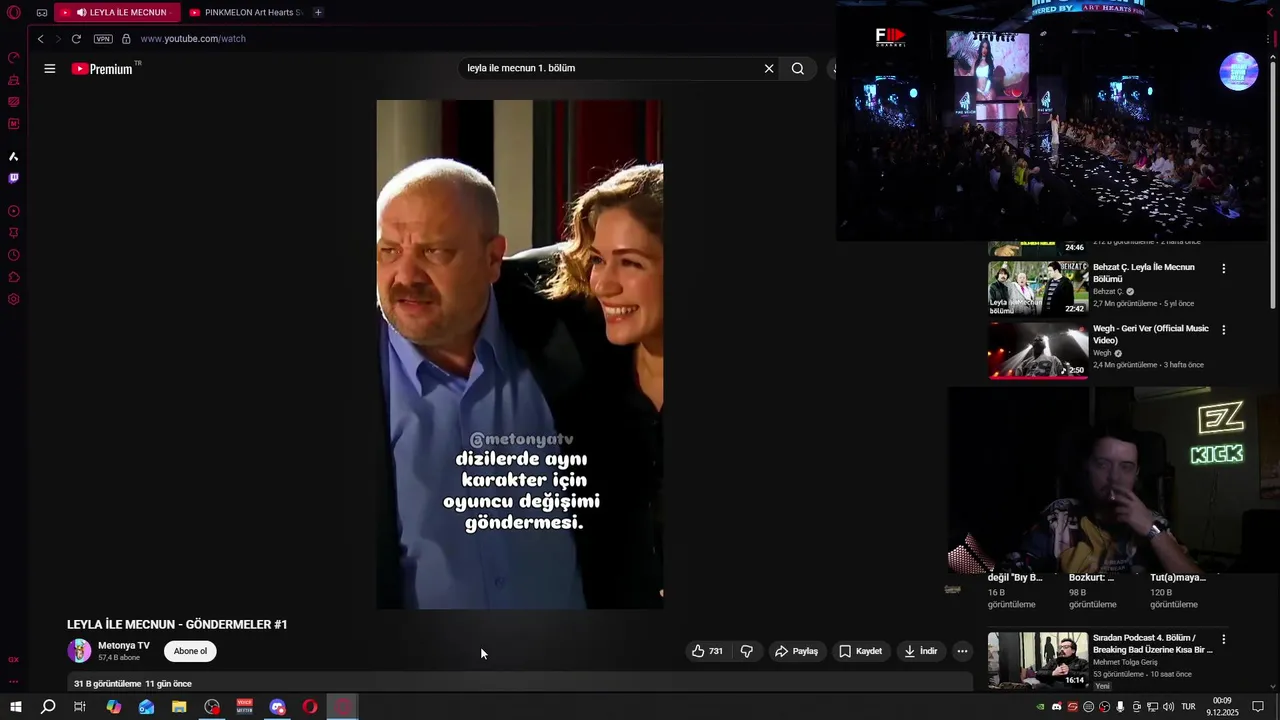
Task: Open File Explorer from the taskbar
Action: (x=179, y=707)
